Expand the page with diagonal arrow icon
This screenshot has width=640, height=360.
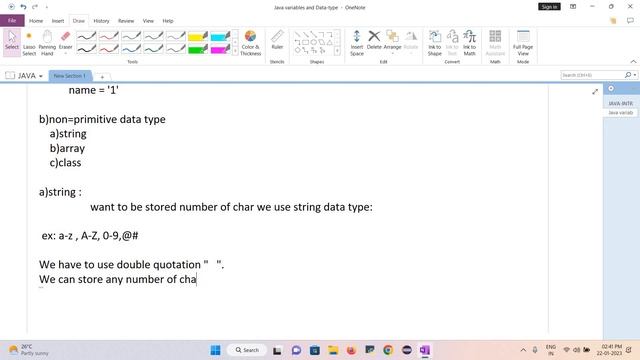(595, 92)
